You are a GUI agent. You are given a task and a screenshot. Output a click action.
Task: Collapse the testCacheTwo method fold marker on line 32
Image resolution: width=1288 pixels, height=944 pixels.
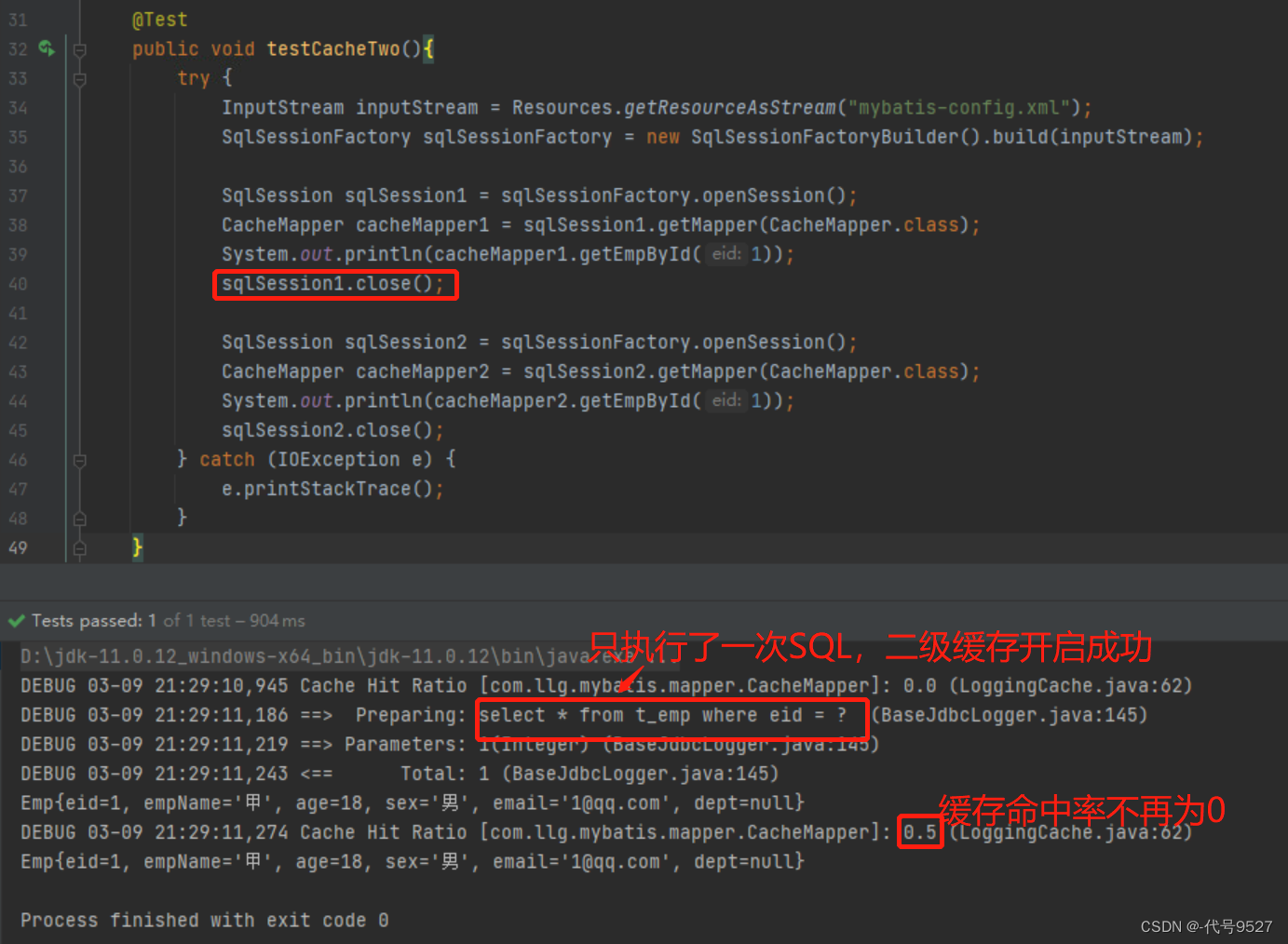pyautogui.click(x=80, y=49)
